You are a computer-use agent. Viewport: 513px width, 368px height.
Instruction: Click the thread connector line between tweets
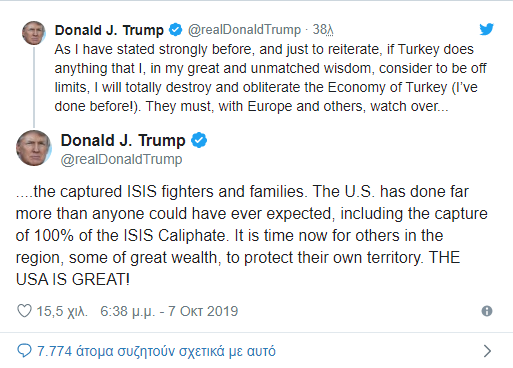34,87
